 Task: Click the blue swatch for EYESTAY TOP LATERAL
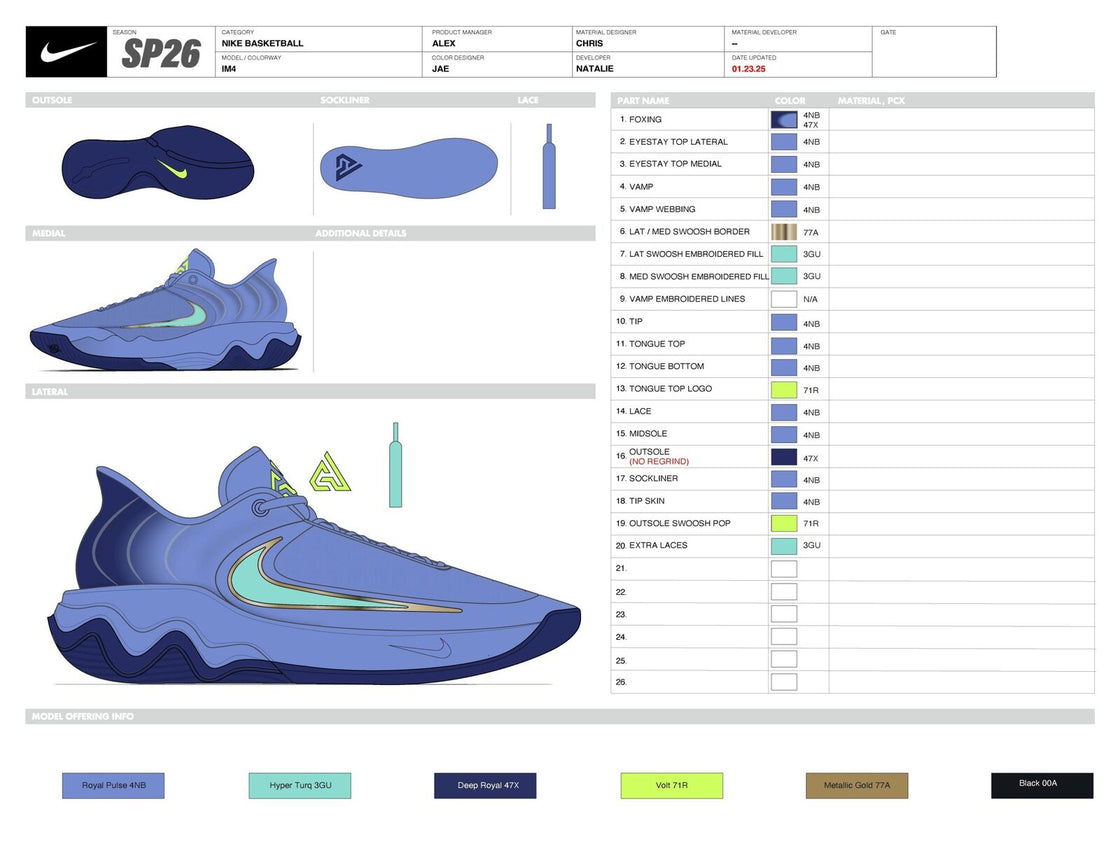click(784, 141)
